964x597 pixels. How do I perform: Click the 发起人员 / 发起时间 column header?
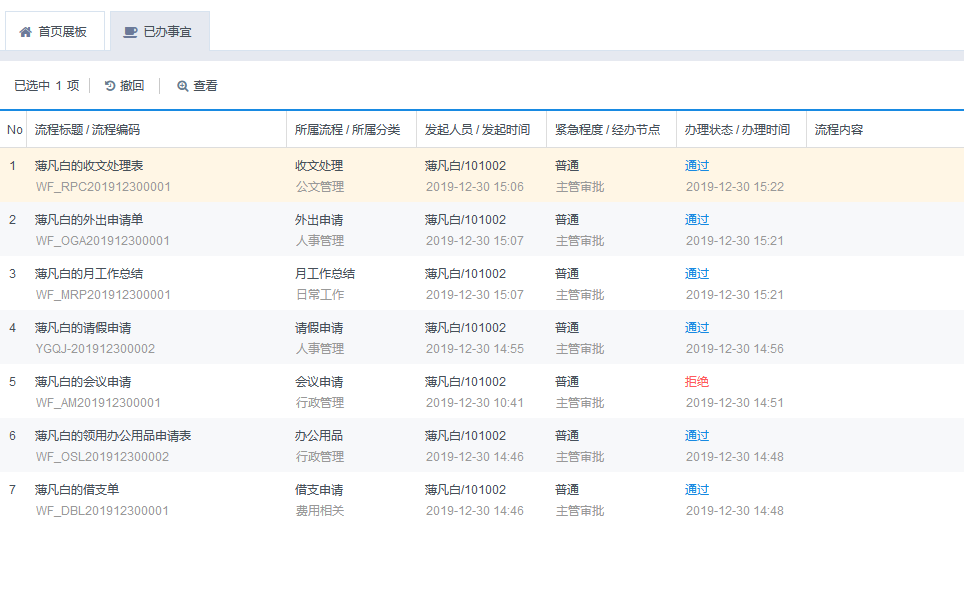[x=477, y=130]
